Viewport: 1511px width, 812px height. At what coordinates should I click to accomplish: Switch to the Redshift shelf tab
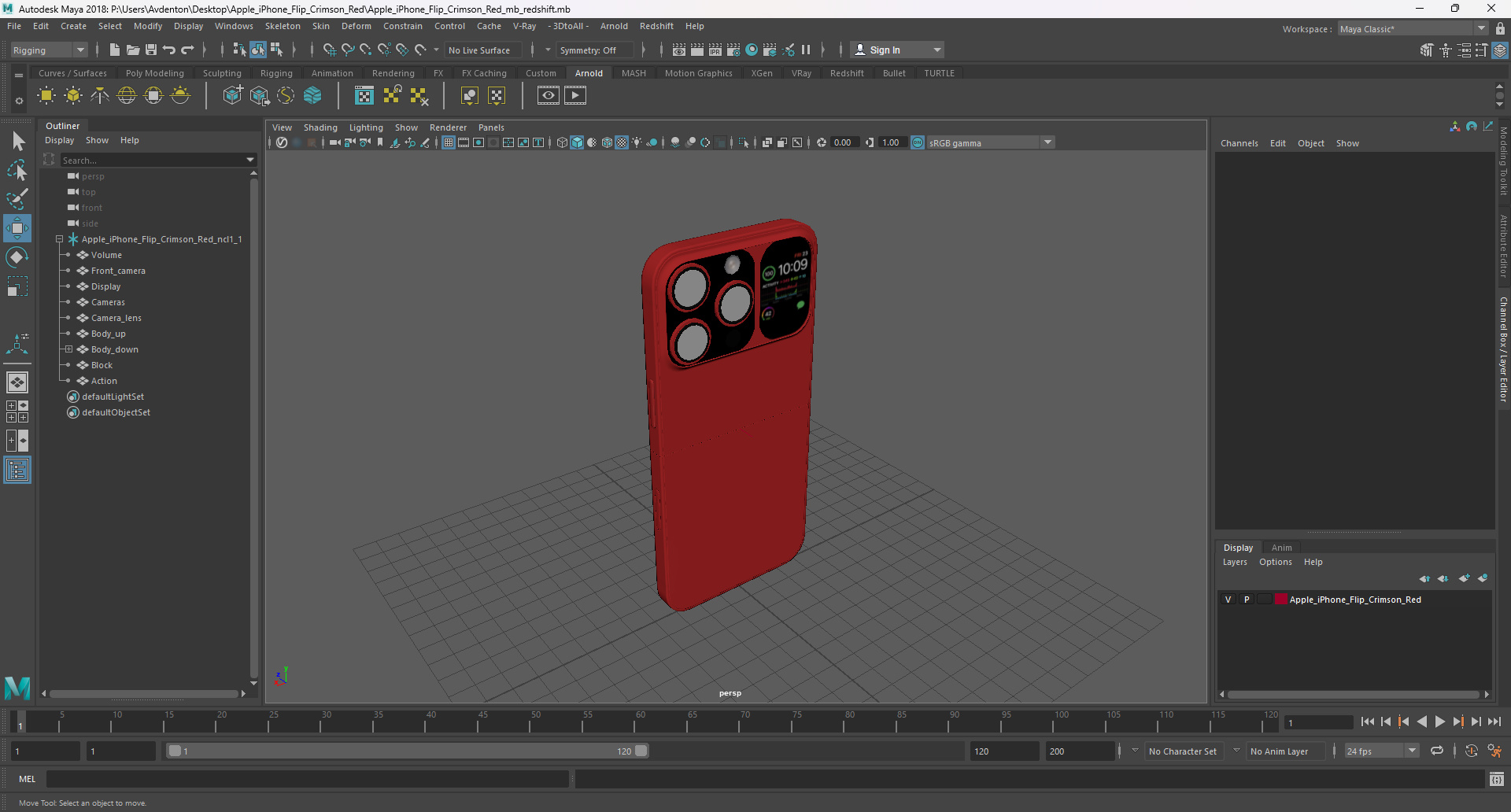[847, 73]
